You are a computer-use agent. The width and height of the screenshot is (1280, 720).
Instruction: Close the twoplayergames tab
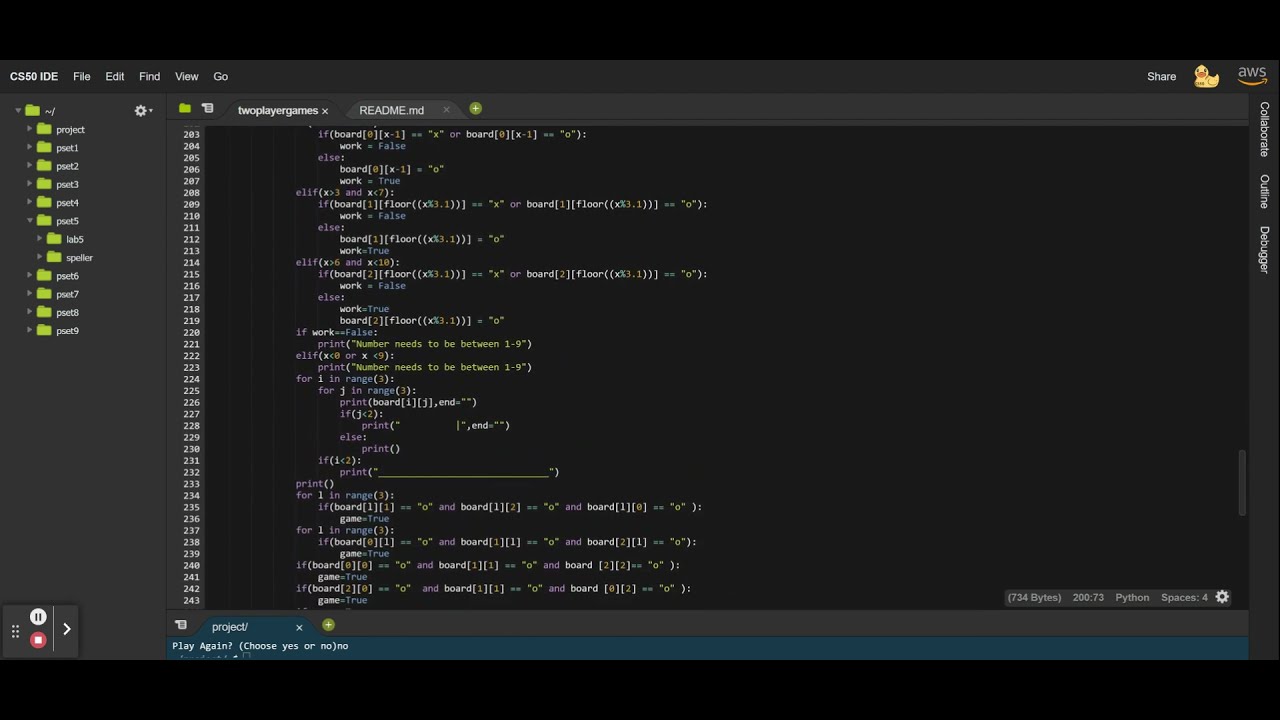324,111
